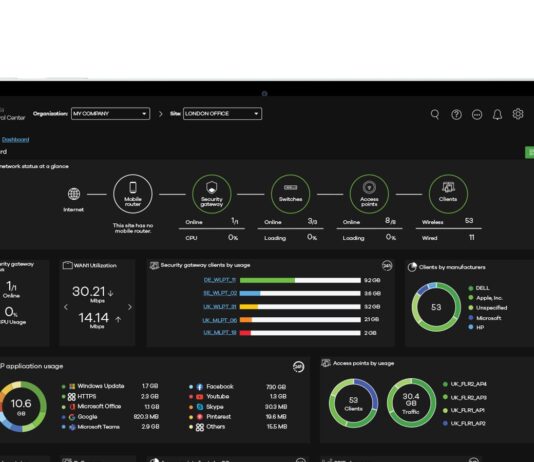Click the Skype application icon

[200, 407]
